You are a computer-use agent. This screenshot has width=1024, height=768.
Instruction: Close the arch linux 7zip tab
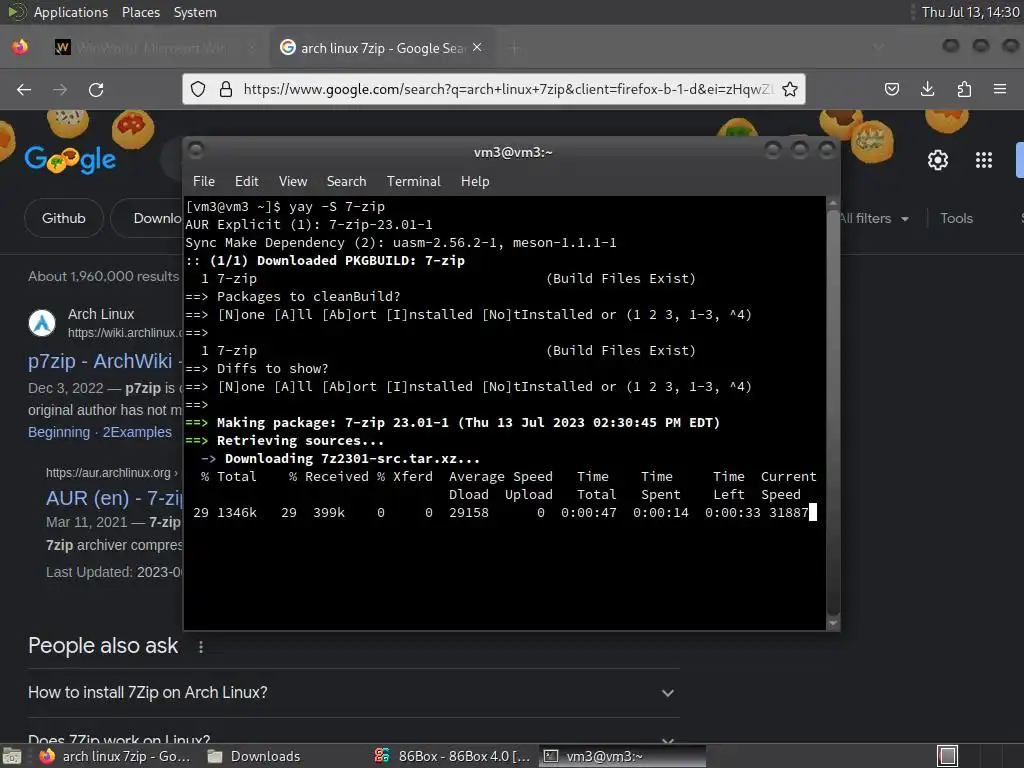click(x=477, y=47)
